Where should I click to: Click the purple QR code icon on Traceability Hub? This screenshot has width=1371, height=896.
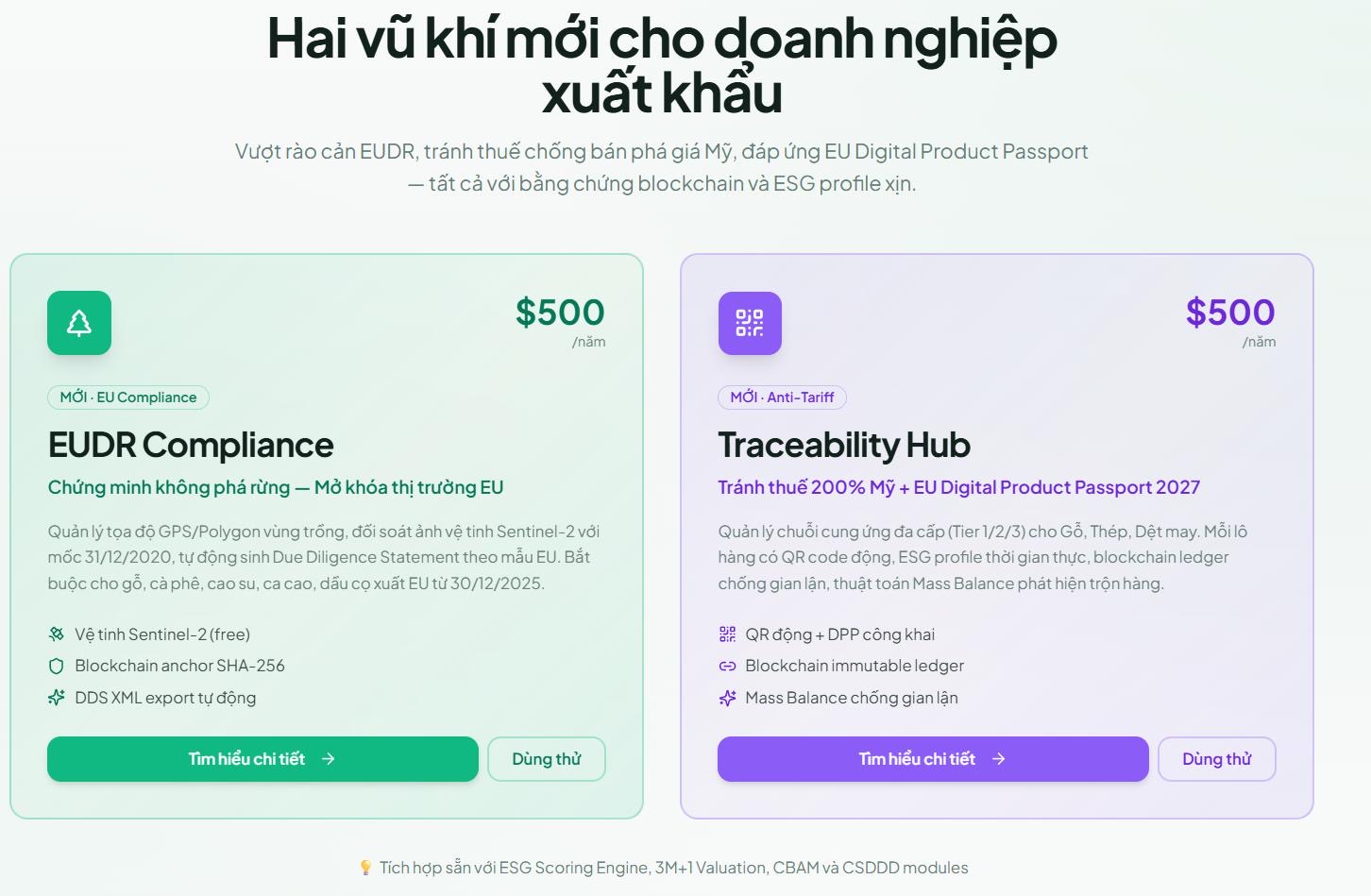(750, 322)
